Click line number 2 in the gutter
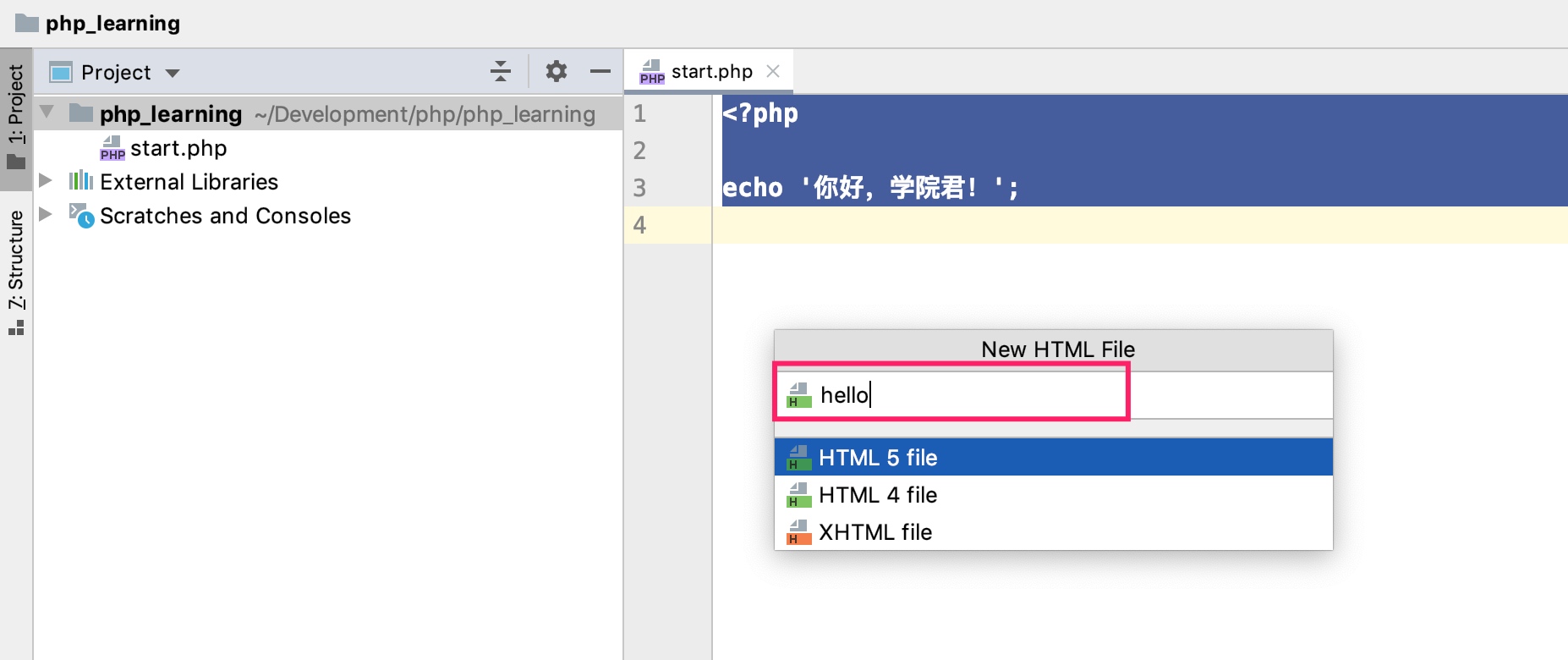The height and width of the screenshot is (660, 1568). pos(639,151)
